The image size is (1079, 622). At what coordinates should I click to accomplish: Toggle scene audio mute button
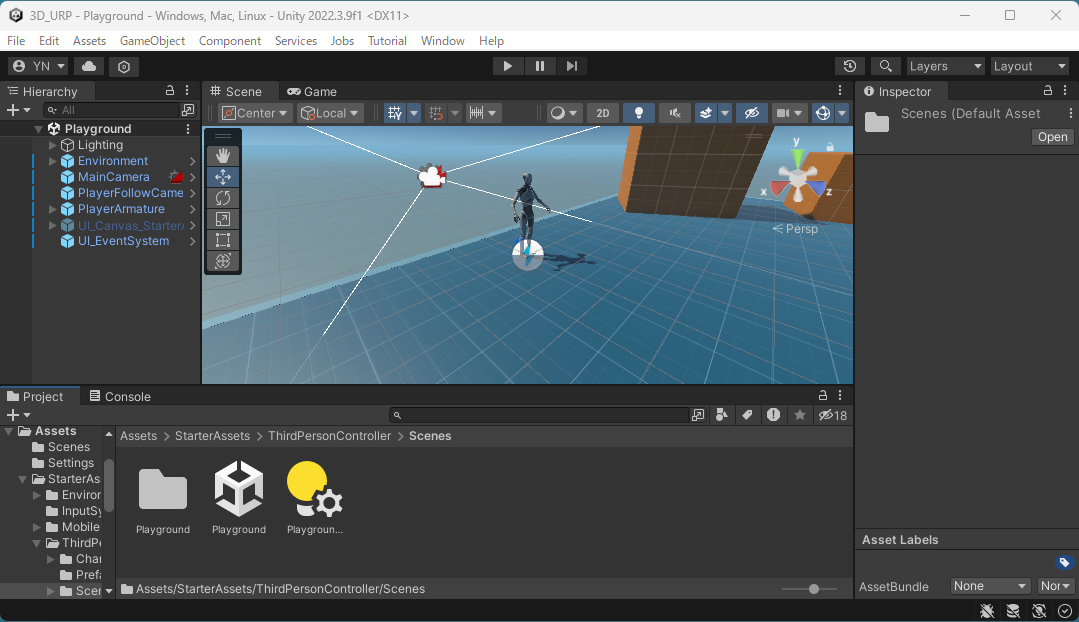pyautogui.click(x=675, y=113)
